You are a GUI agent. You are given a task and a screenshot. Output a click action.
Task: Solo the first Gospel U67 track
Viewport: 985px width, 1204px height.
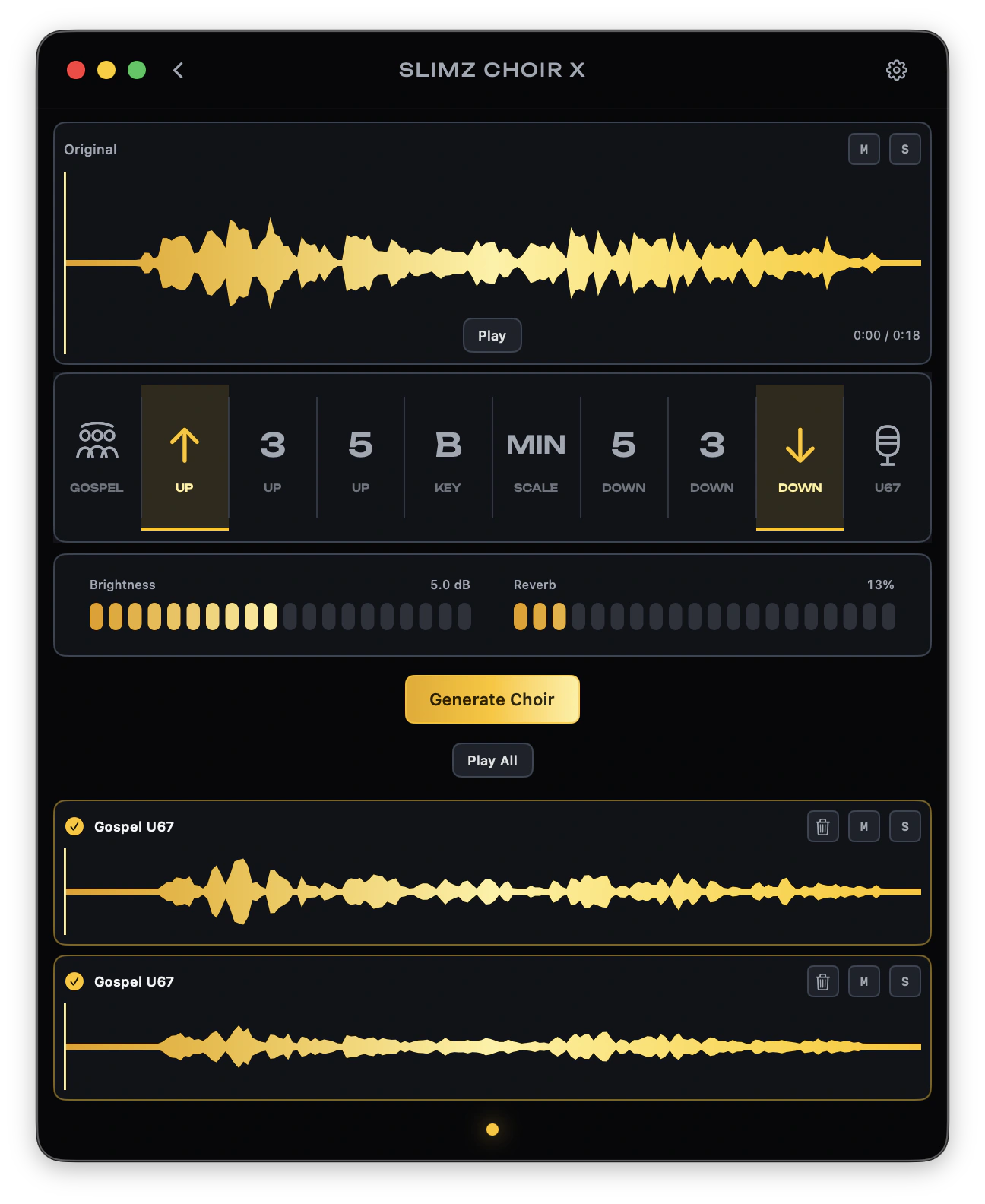[x=905, y=826]
